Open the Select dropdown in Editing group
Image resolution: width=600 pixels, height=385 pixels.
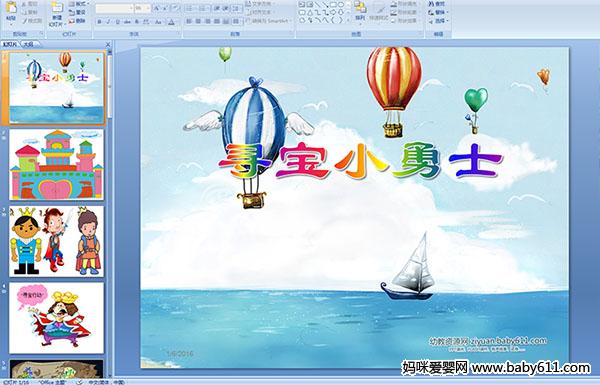pos(437,21)
